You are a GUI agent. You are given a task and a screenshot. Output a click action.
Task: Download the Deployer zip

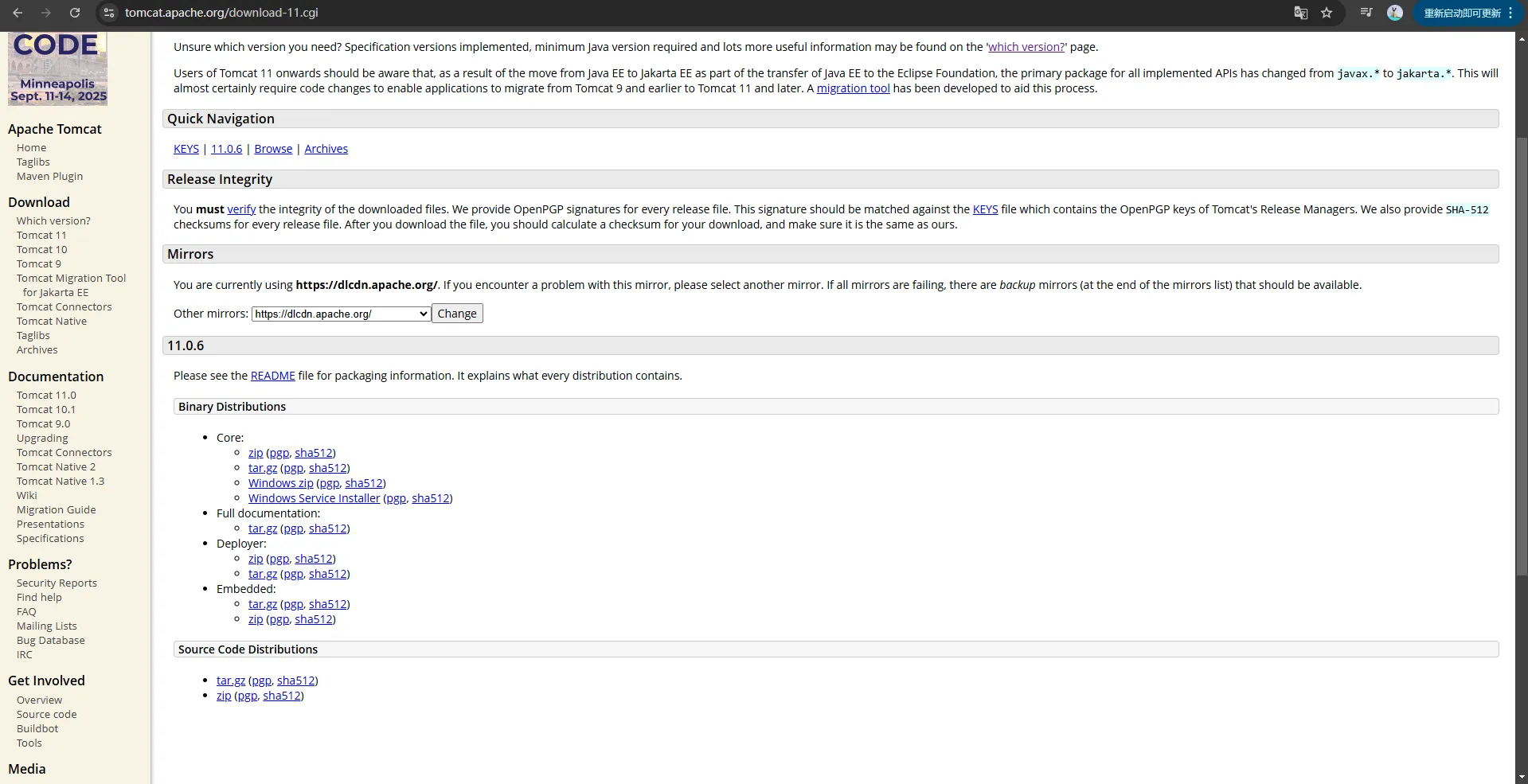(256, 559)
